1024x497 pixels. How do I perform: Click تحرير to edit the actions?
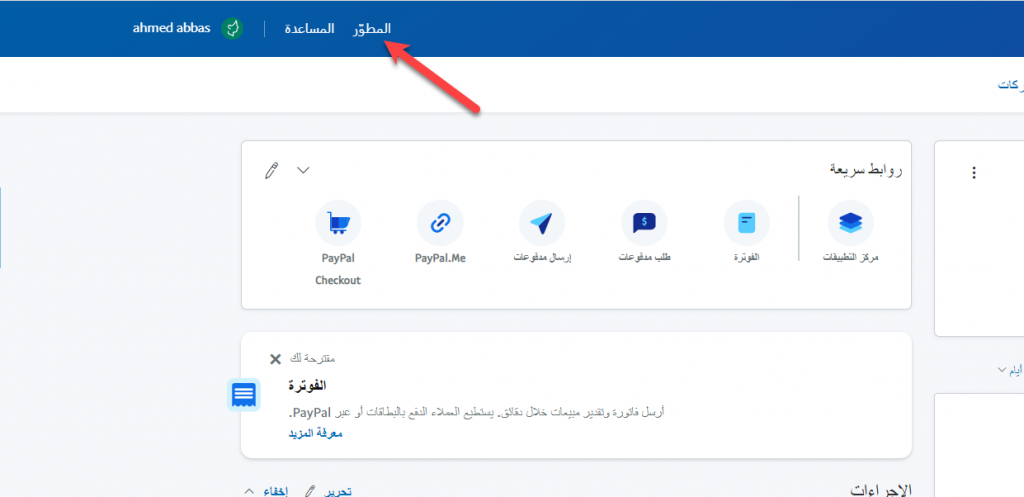click(x=335, y=491)
